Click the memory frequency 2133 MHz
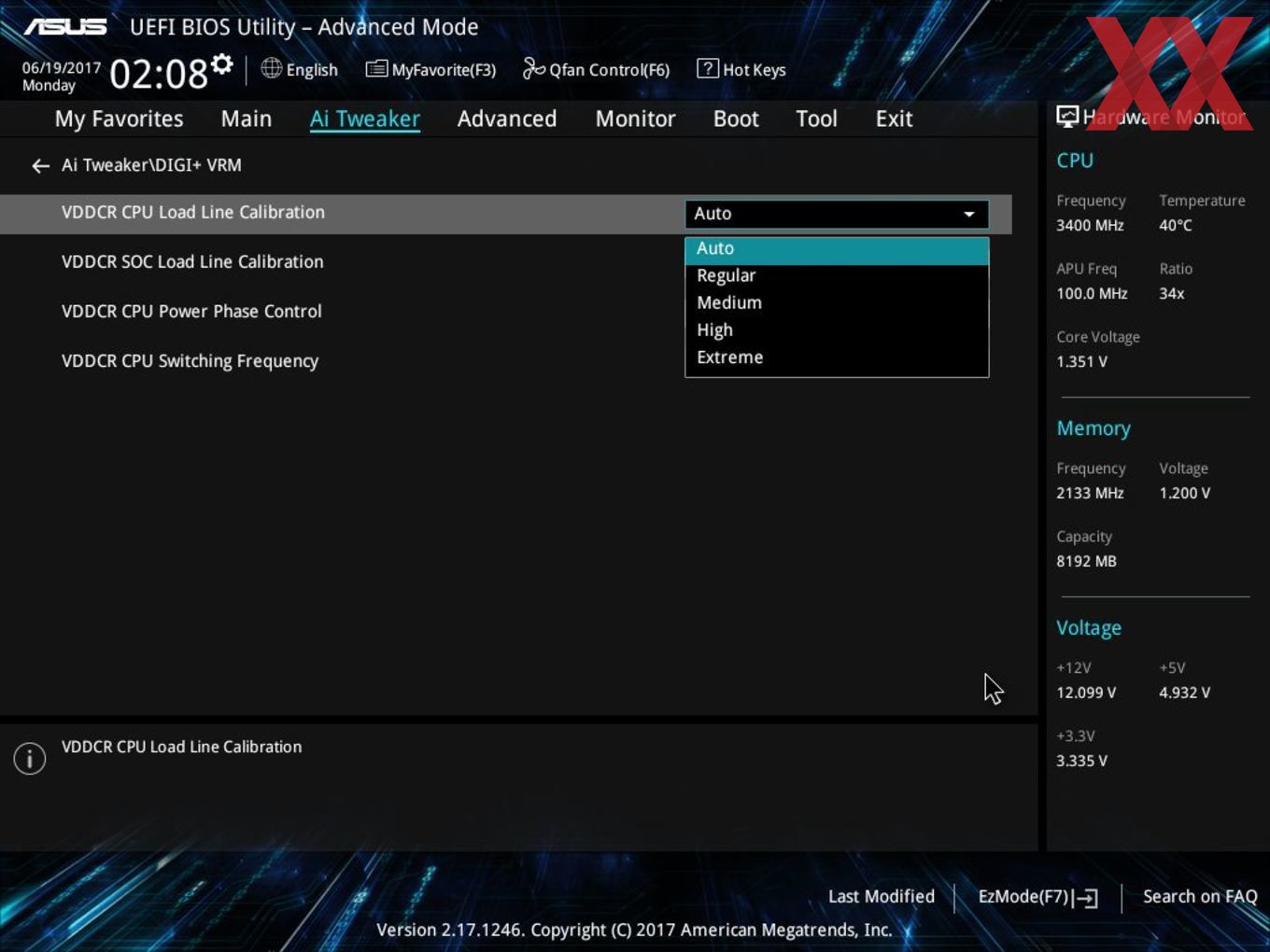1270x952 pixels. point(1090,494)
